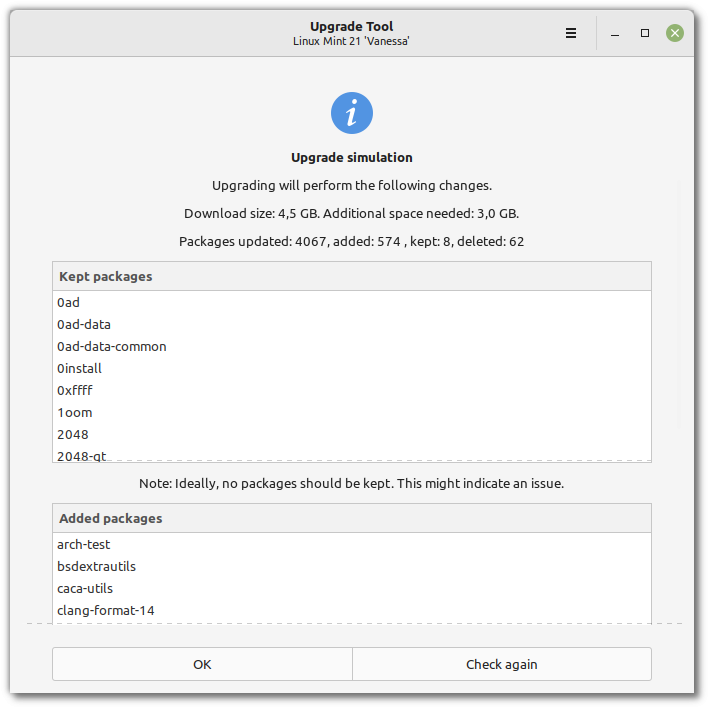Viewport: 710px width, 709px height.
Task: Close the Upgrade Tool window
Action: [675, 33]
